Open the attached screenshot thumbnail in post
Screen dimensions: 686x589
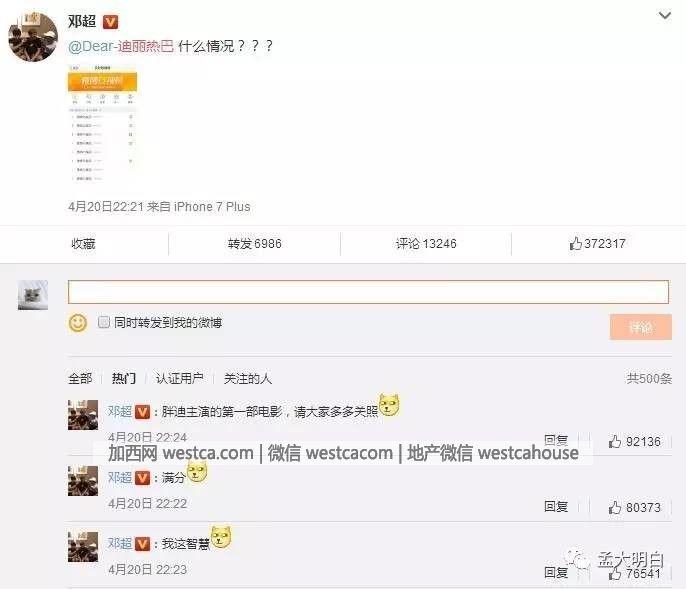pyautogui.click(x=102, y=123)
